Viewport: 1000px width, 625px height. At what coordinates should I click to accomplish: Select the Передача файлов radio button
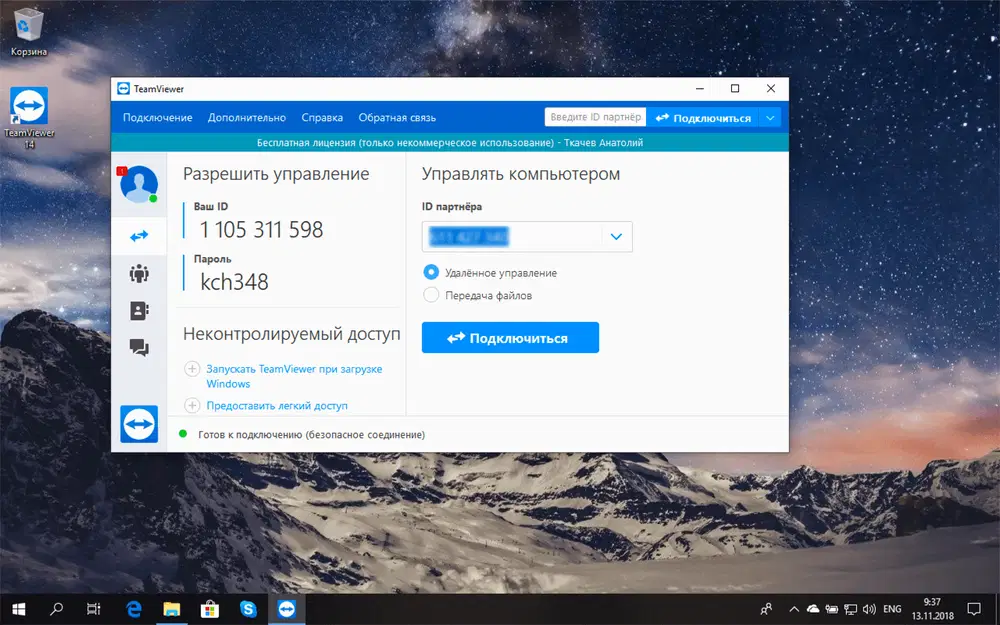pyautogui.click(x=431, y=295)
